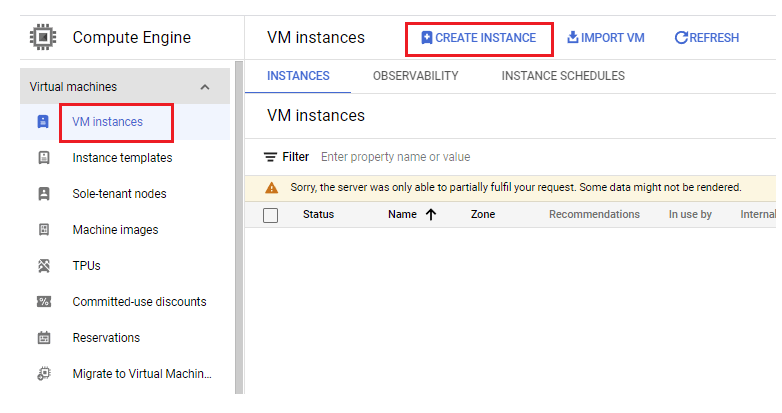This screenshot has width=782, height=413.
Task: Click the warning triangle icon
Action: tap(271, 188)
